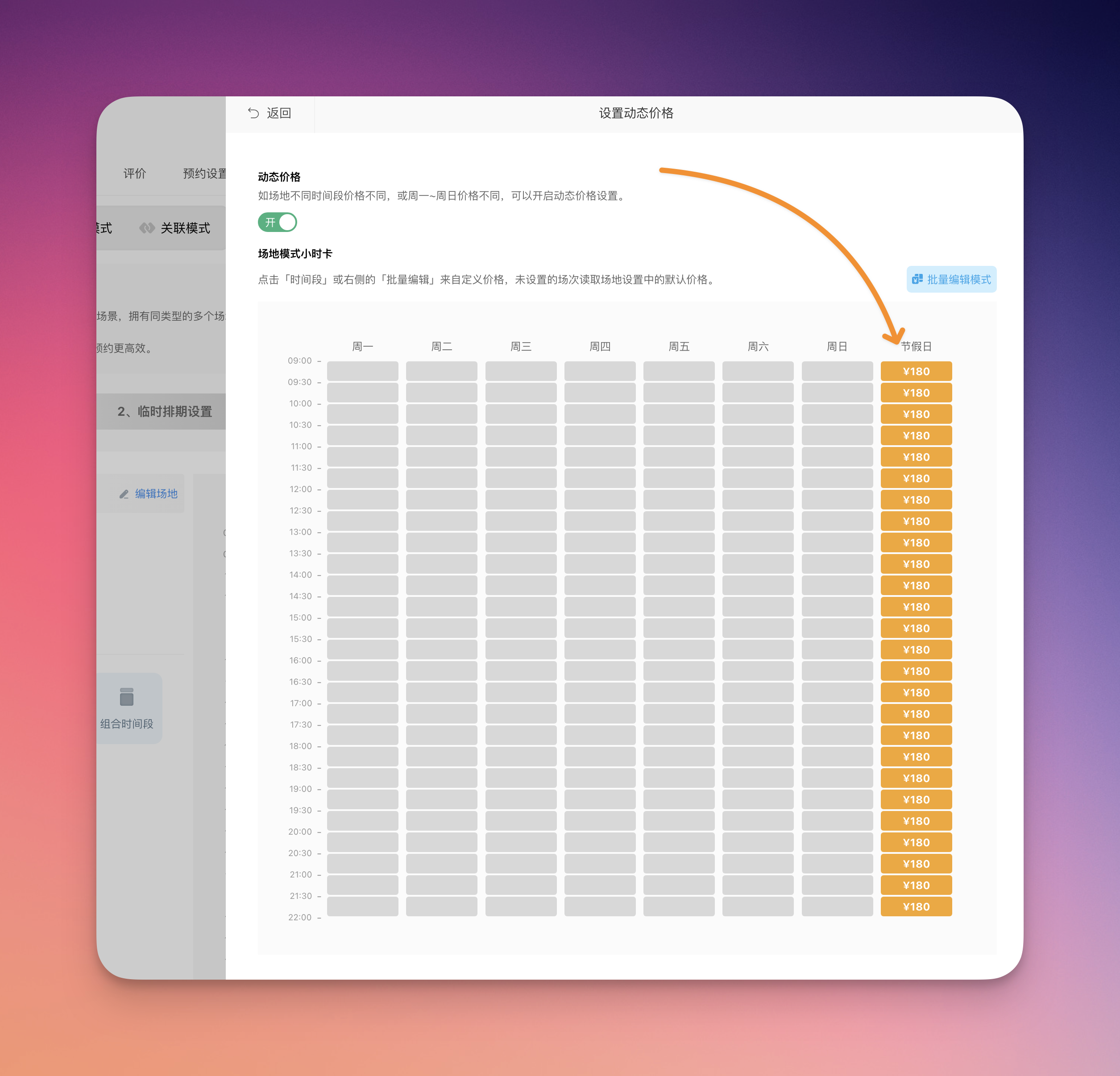Click the 周五 column header
This screenshot has height=1076, width=1120.
pyautogui.click(x=679, y=346)
